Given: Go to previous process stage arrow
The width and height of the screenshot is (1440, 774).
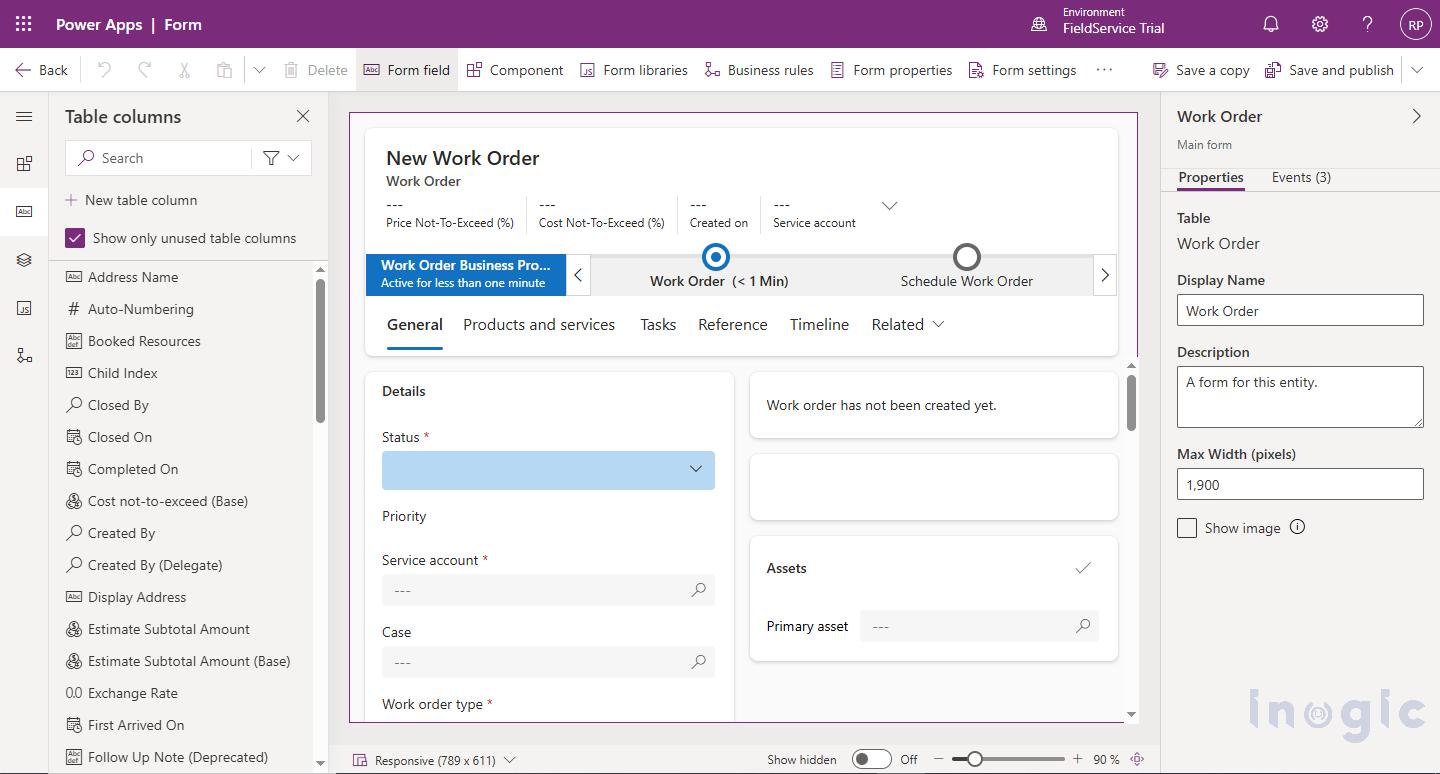Looking at the screenshot, I should coord(578,275).
